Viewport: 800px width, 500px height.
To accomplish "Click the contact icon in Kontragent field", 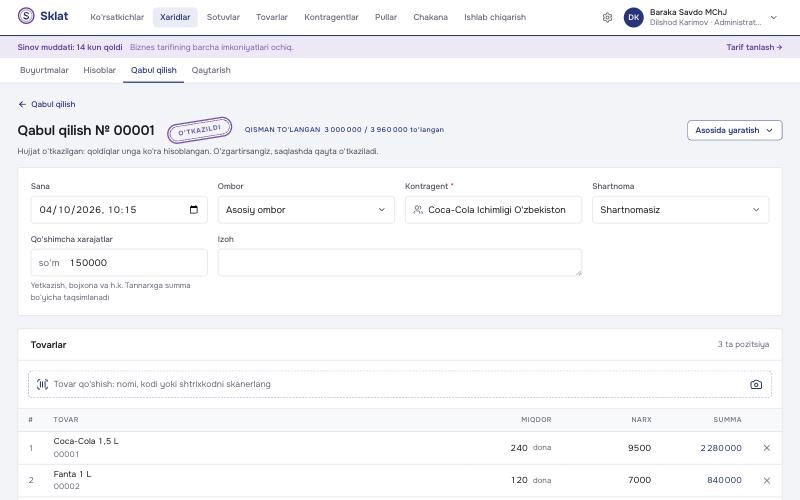I will 418,210.
